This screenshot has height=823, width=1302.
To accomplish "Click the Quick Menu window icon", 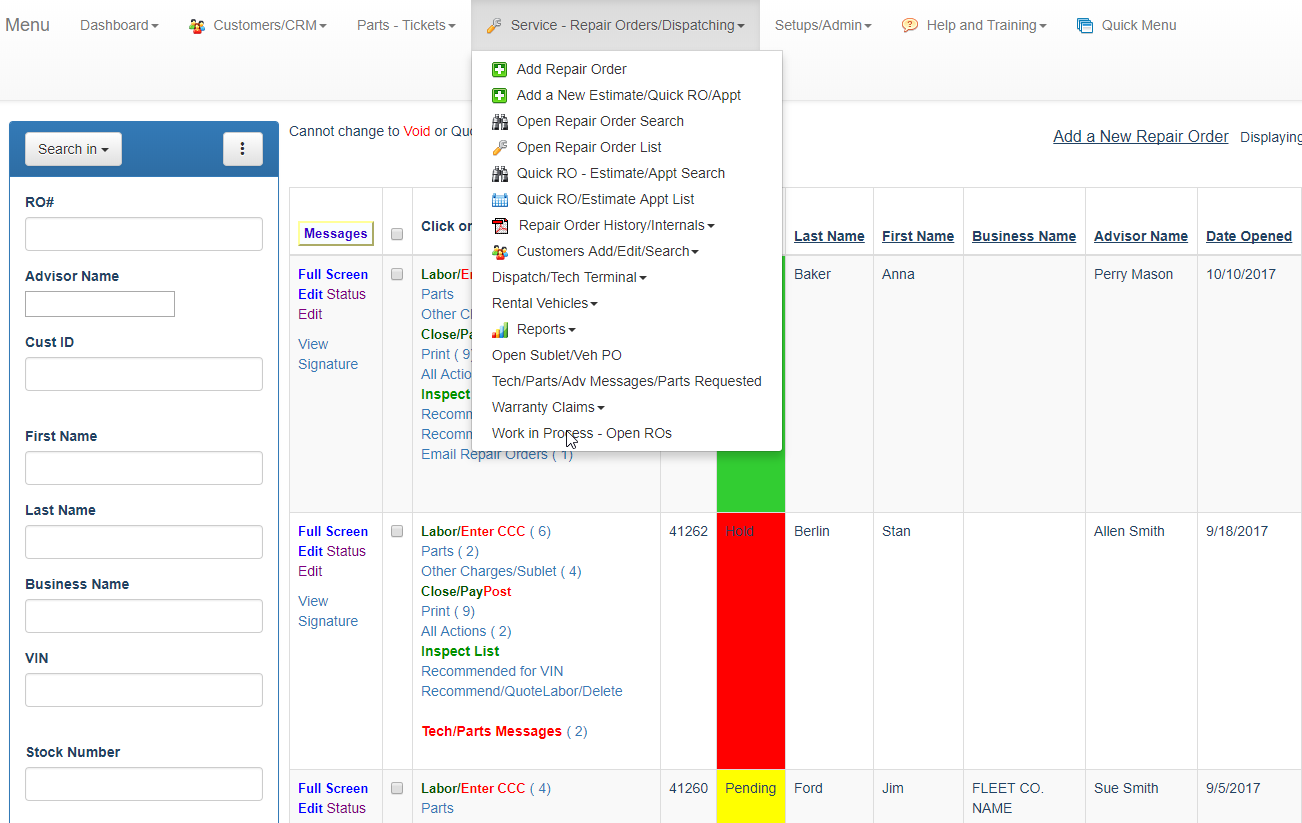I will pyautogui.click(x=1085, y=25).
